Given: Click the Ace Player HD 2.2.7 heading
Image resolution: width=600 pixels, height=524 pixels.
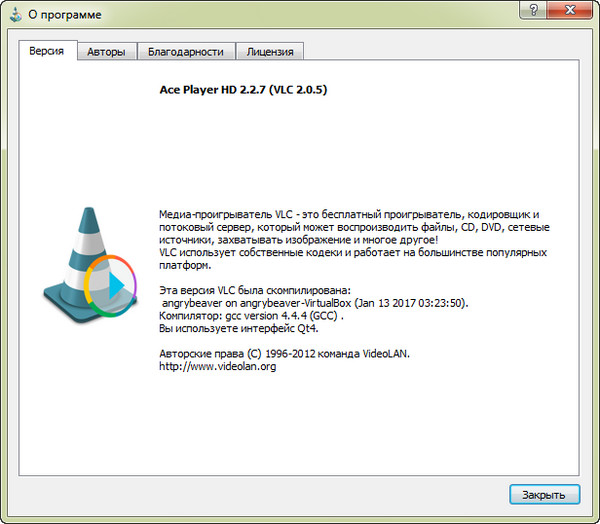Looking at the screenshot, I should tap(243, 90).
